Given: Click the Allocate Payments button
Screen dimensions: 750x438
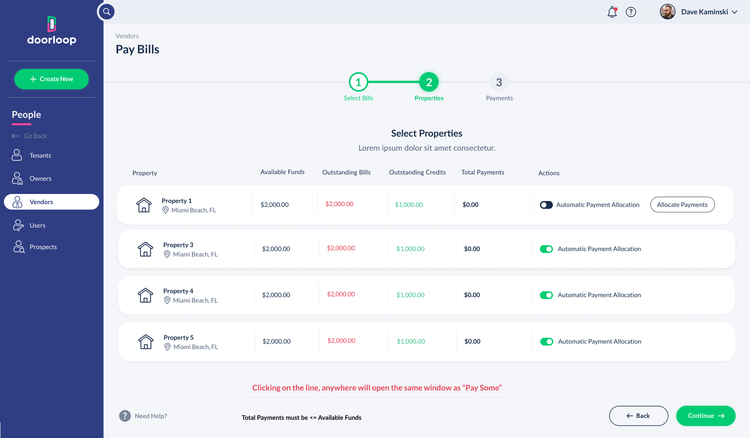Looking at the screenshot, I should pyautogui.click(x=682, y=205).
